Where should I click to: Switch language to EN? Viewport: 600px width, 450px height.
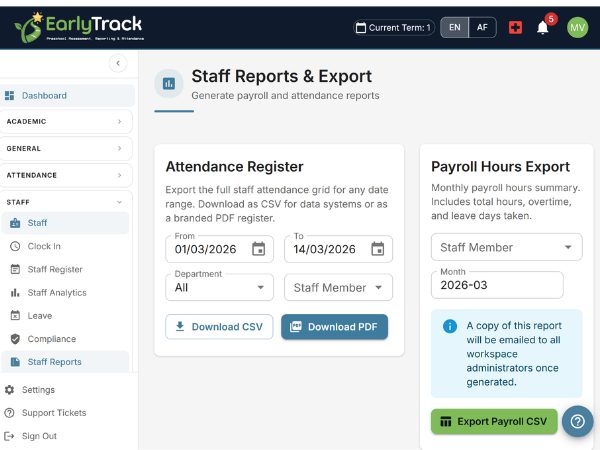pos(455,28)
